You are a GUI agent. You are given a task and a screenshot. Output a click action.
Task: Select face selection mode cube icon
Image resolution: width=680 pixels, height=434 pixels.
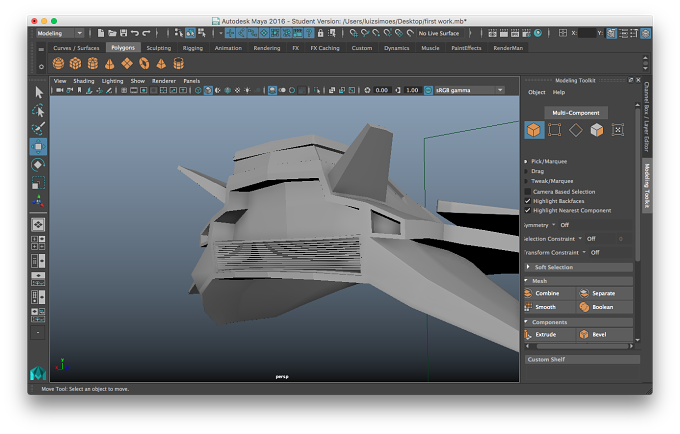(597, 130)
